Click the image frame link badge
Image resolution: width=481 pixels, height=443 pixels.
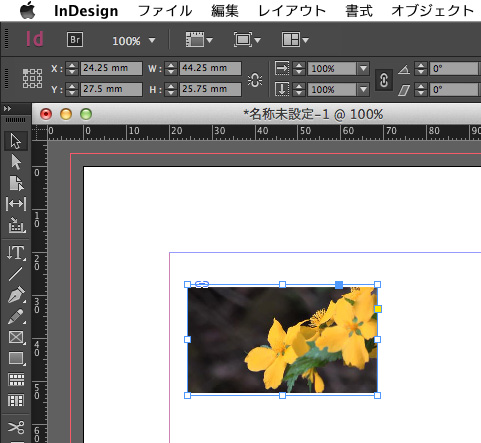point(202,284)
